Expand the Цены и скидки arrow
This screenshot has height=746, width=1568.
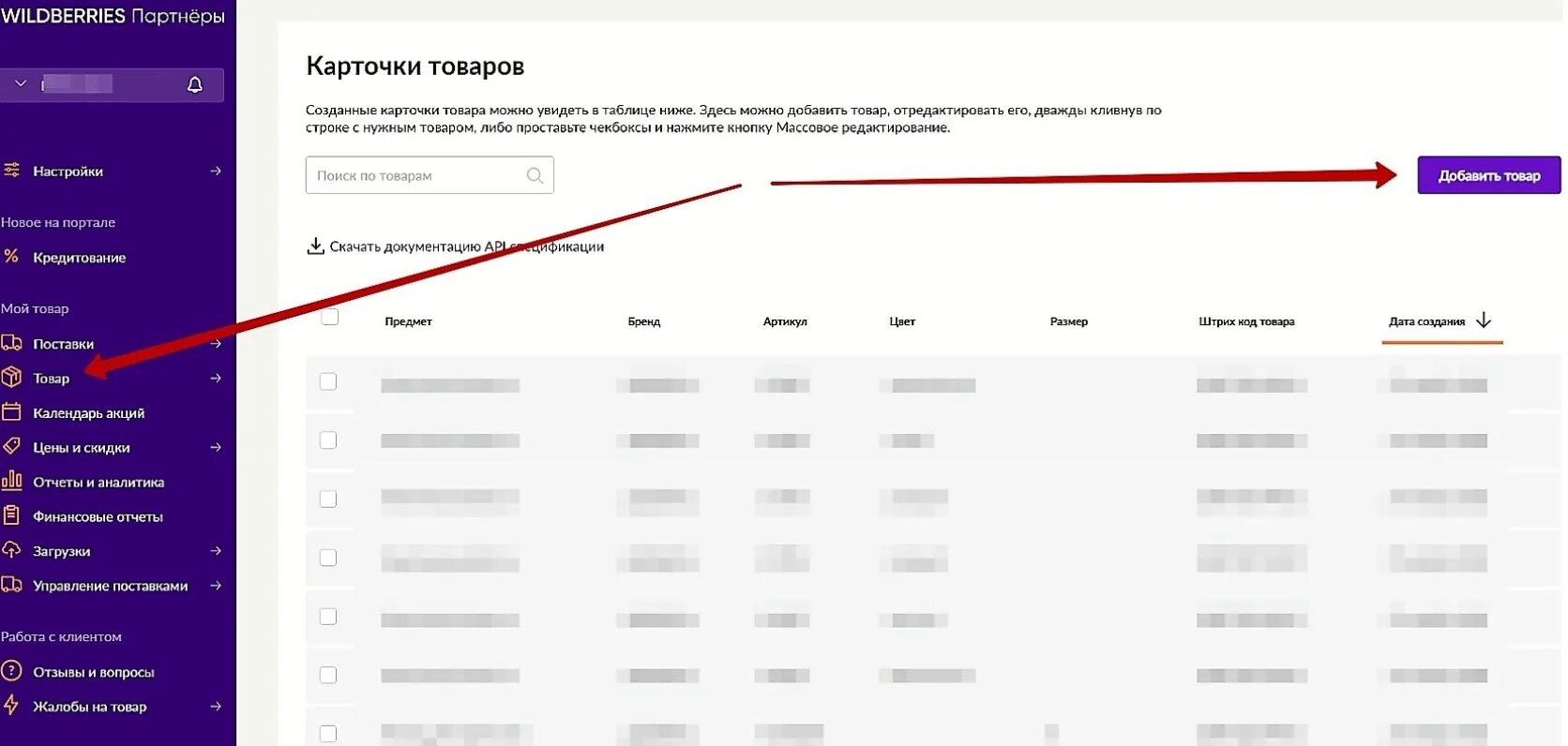[216, 447]
